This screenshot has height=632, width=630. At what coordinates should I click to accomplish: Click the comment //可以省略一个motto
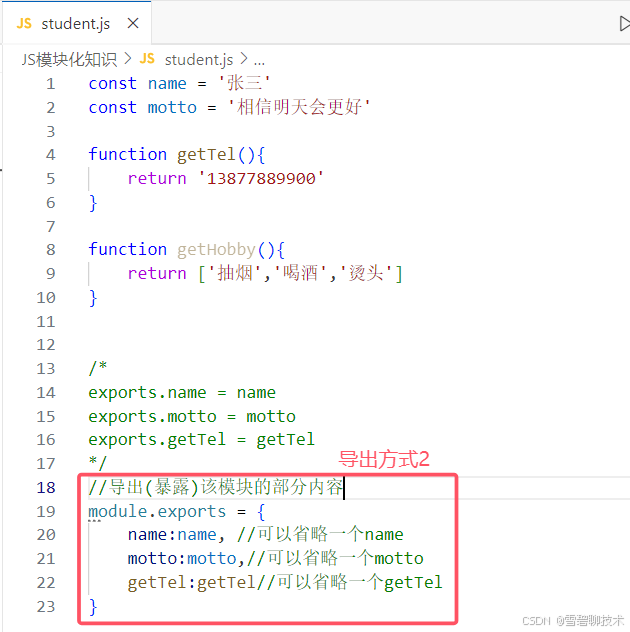(335, 558)
